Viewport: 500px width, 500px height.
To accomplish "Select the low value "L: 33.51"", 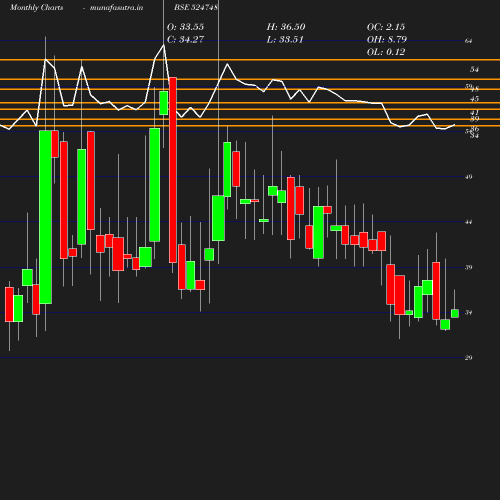I will click(285, 39).
